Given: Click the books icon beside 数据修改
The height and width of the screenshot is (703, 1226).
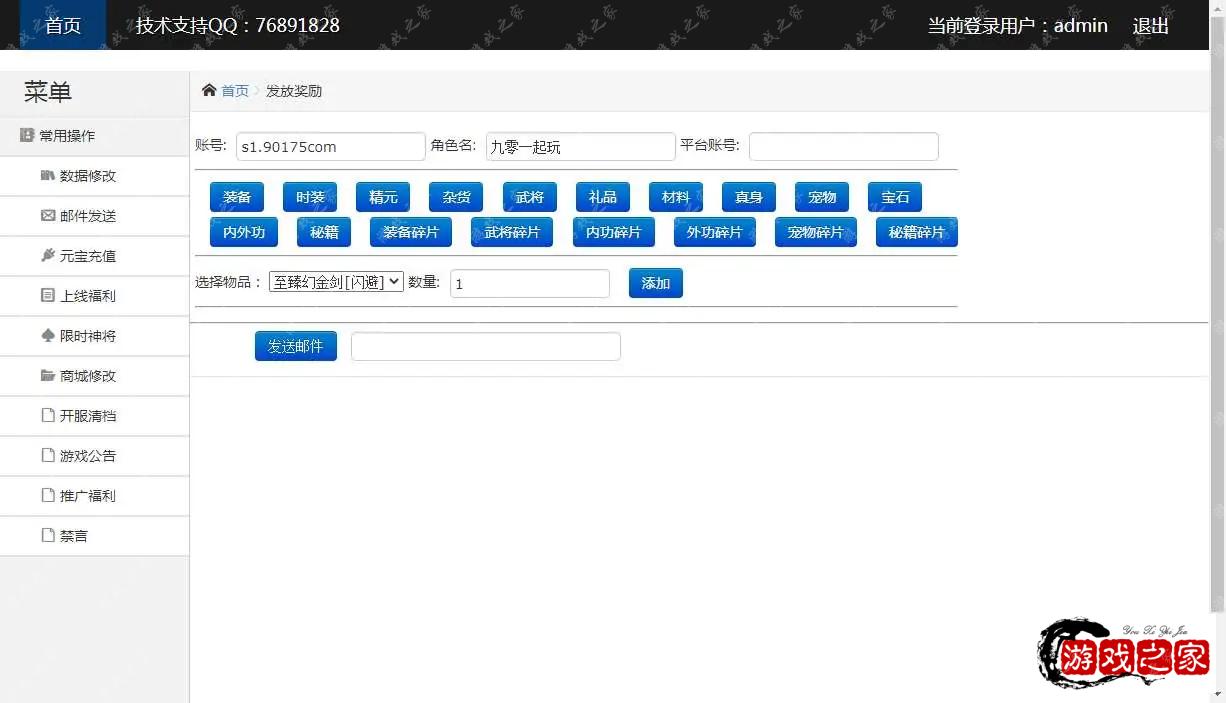Looking at the screenshot, I should pos(47,175).
